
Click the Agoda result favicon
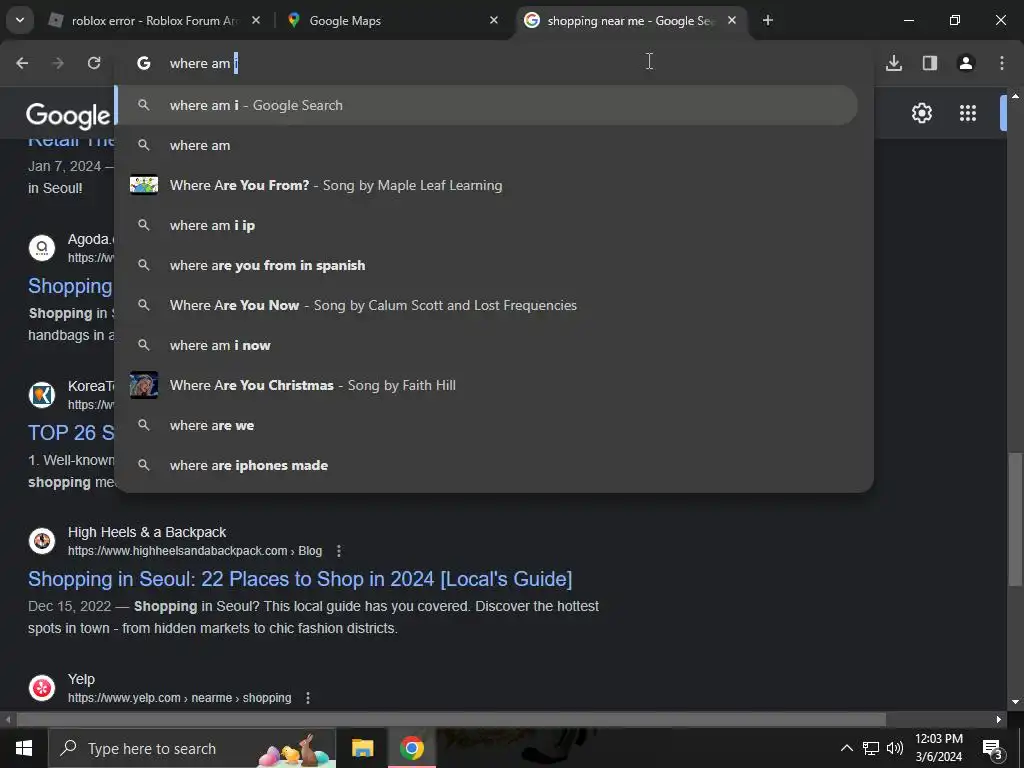click(x=42, y=248)
